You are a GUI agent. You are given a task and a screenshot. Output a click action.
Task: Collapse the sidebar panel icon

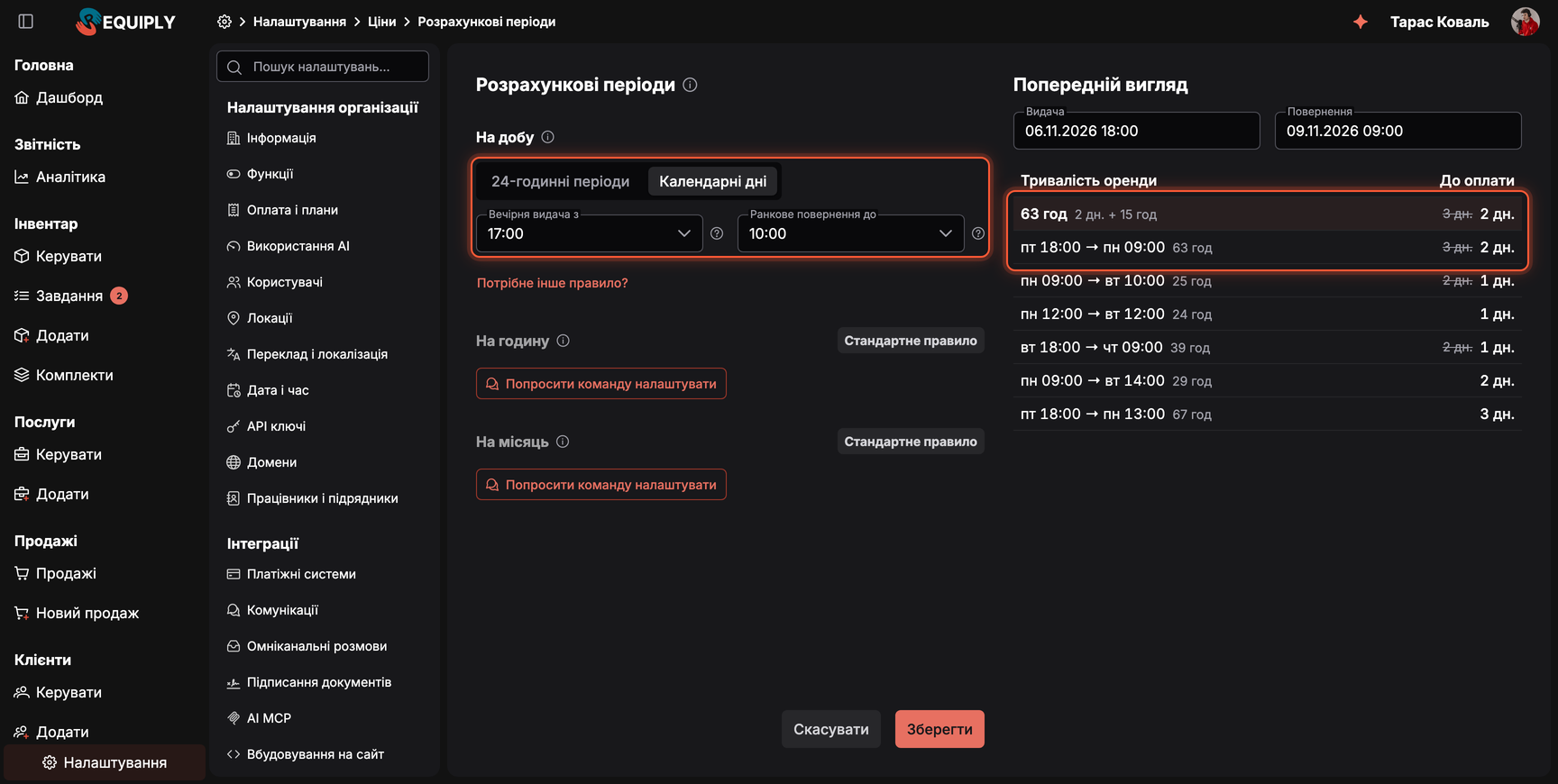pyautogui.click(x=25, y=22)
